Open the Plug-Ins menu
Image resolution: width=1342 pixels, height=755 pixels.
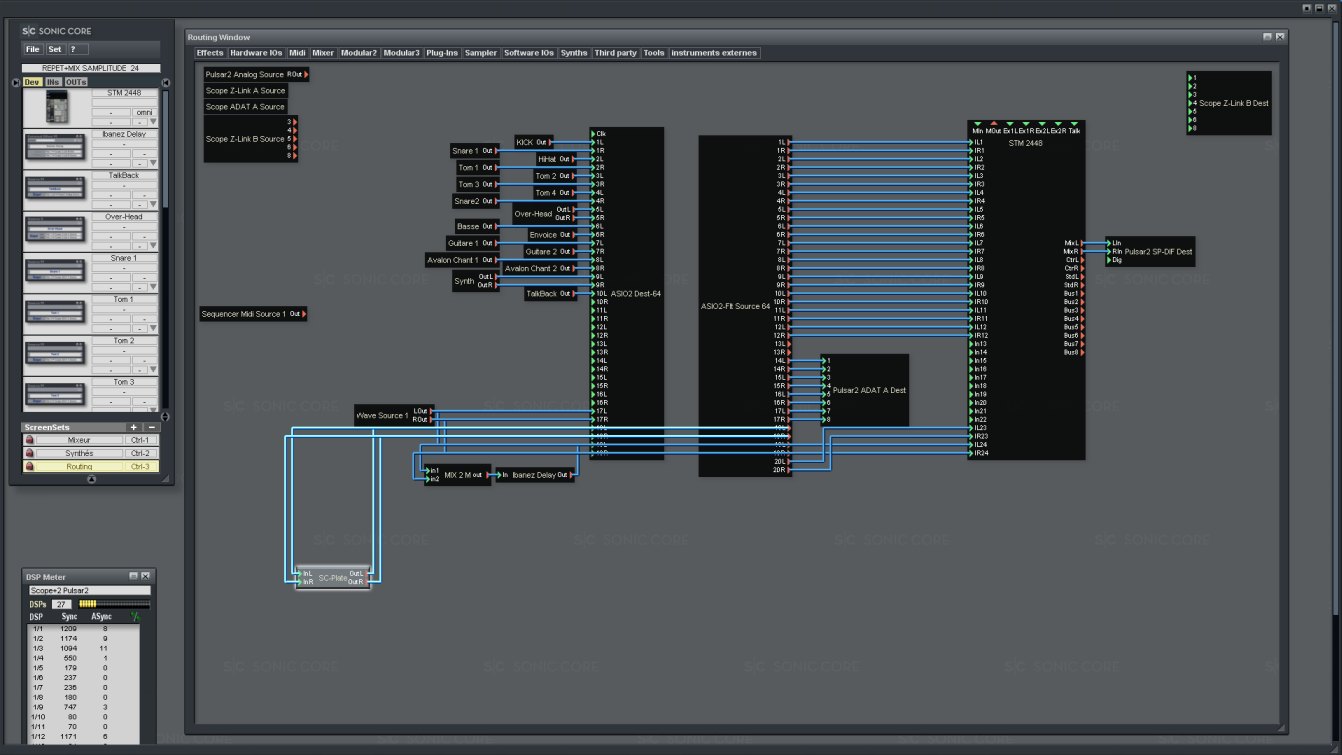(x=442, y=53)
